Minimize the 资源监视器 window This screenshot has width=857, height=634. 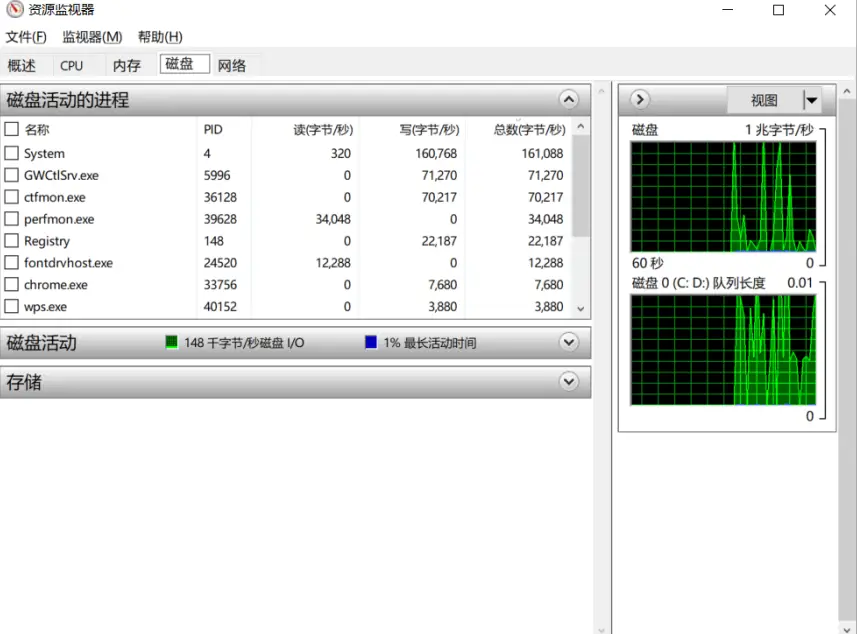point(727,10)
